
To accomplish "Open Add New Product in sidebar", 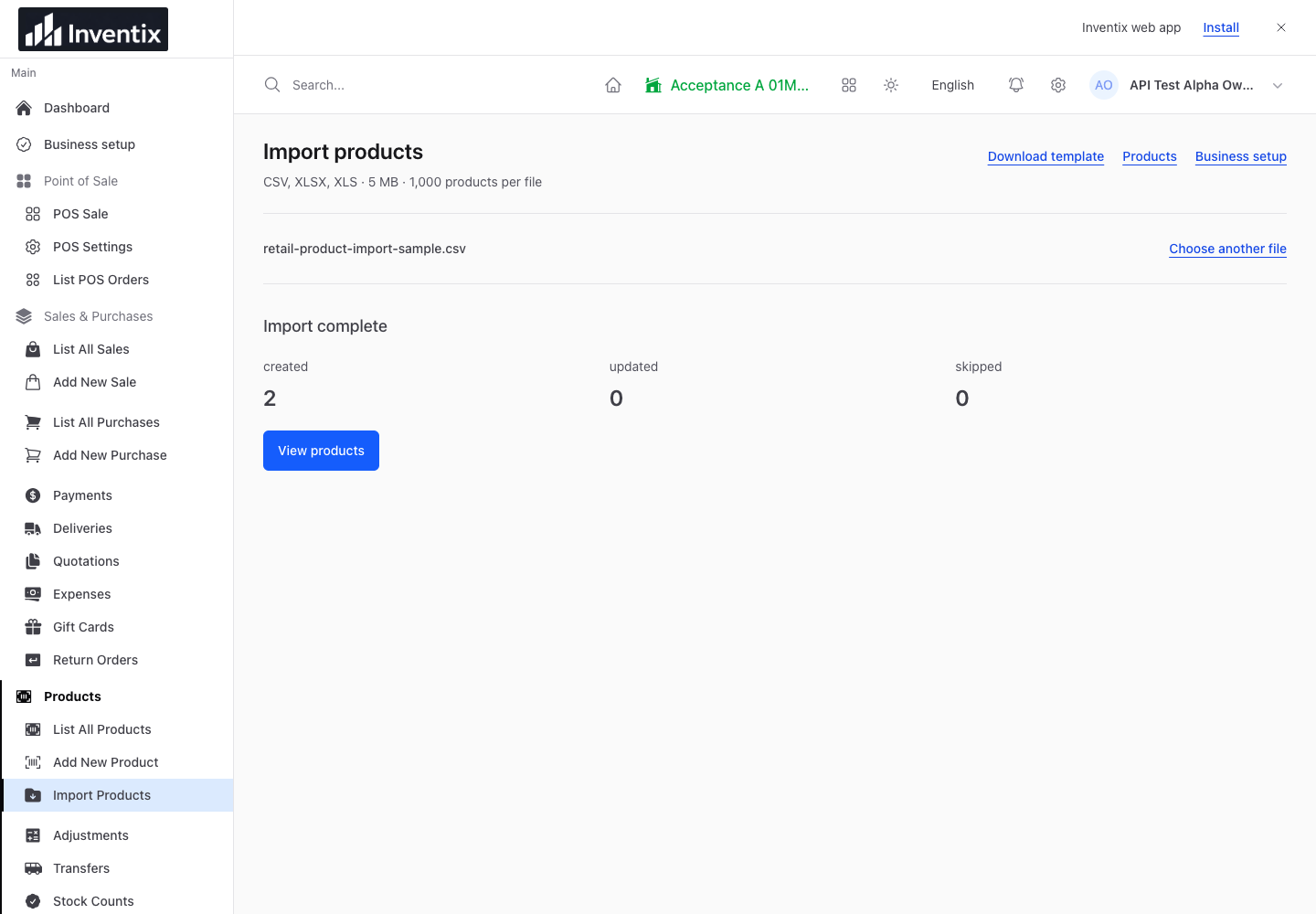I will (x=117, y=762).
